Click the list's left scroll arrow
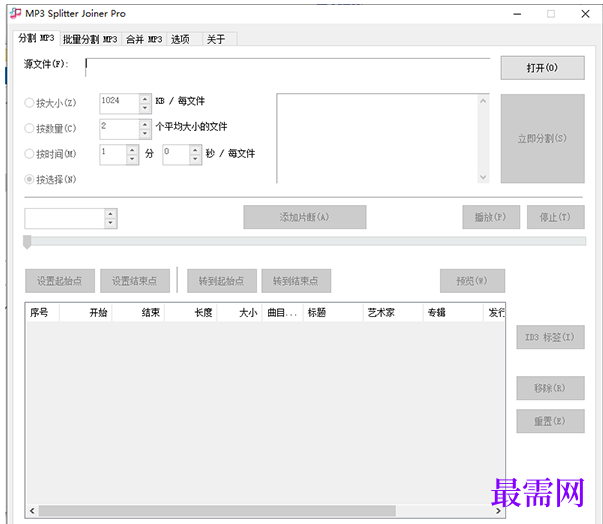The image size is (603, 524). coord(32,511)
